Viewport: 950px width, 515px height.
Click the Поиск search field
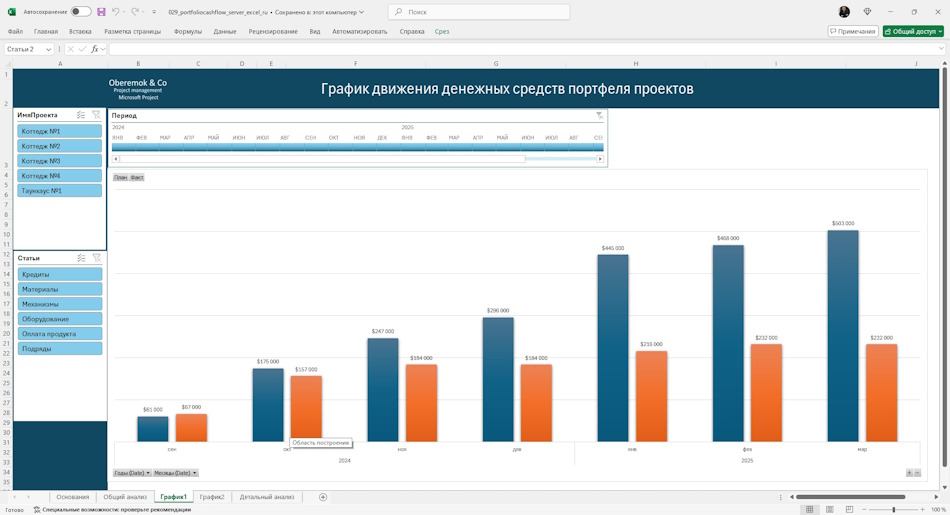pos(479,12)
